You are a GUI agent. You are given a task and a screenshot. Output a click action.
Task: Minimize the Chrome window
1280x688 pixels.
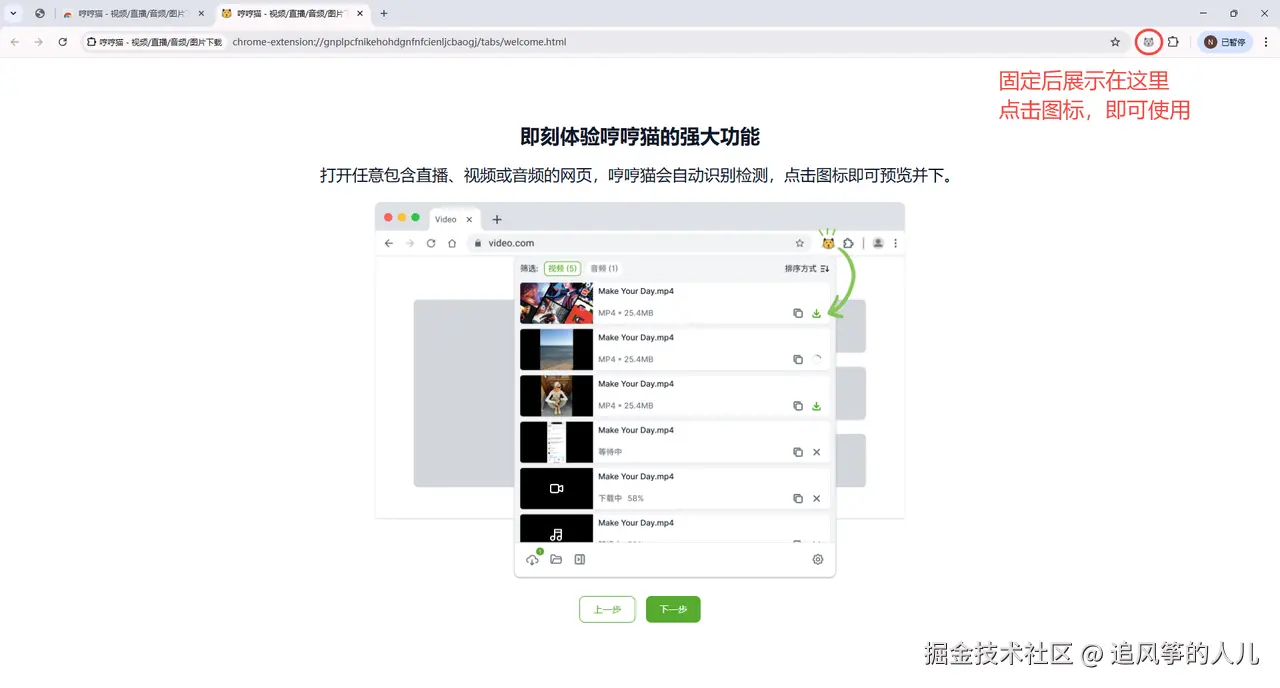coord(1203,13)
